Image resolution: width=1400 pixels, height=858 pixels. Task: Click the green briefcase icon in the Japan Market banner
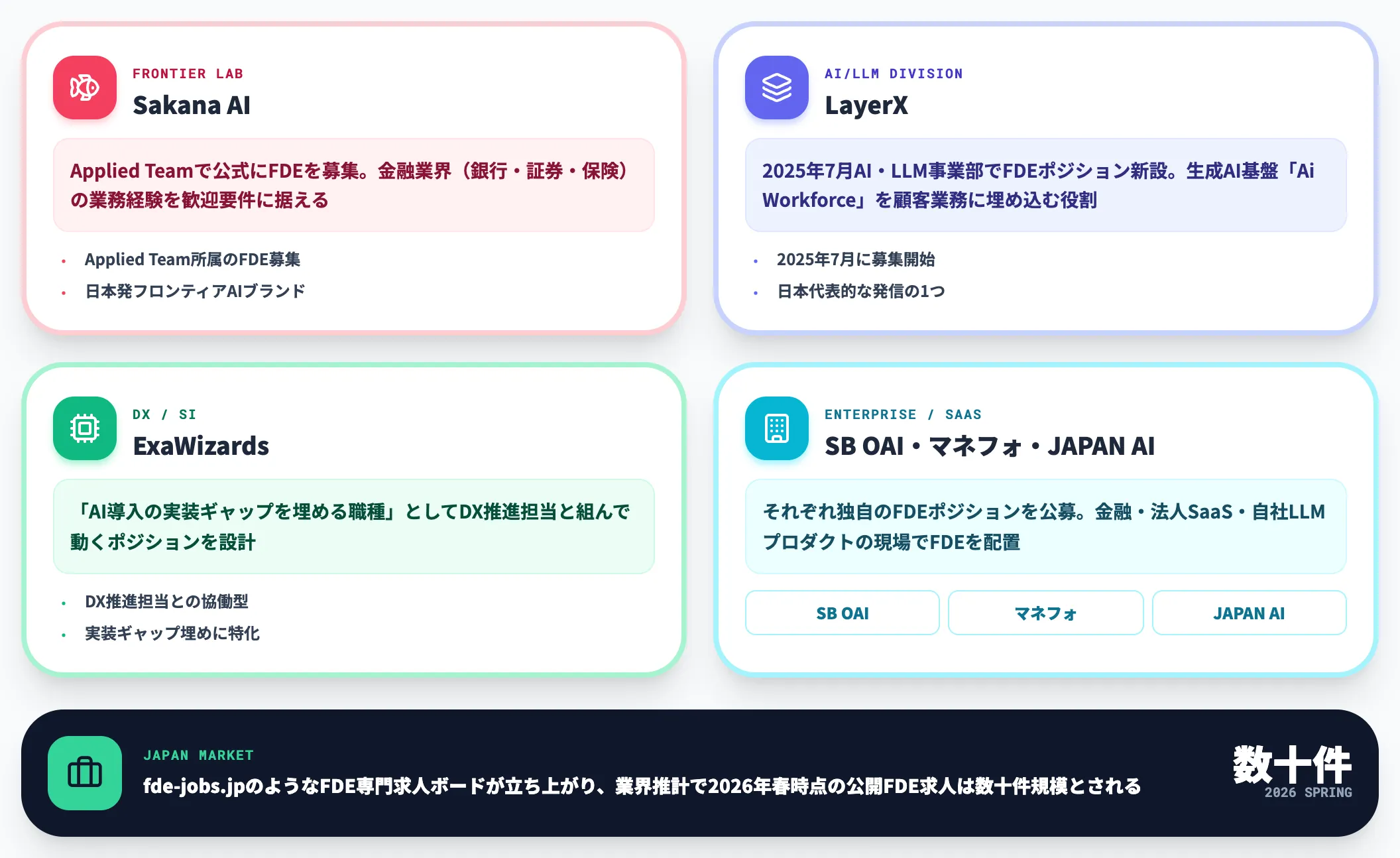tap(85, 773)
